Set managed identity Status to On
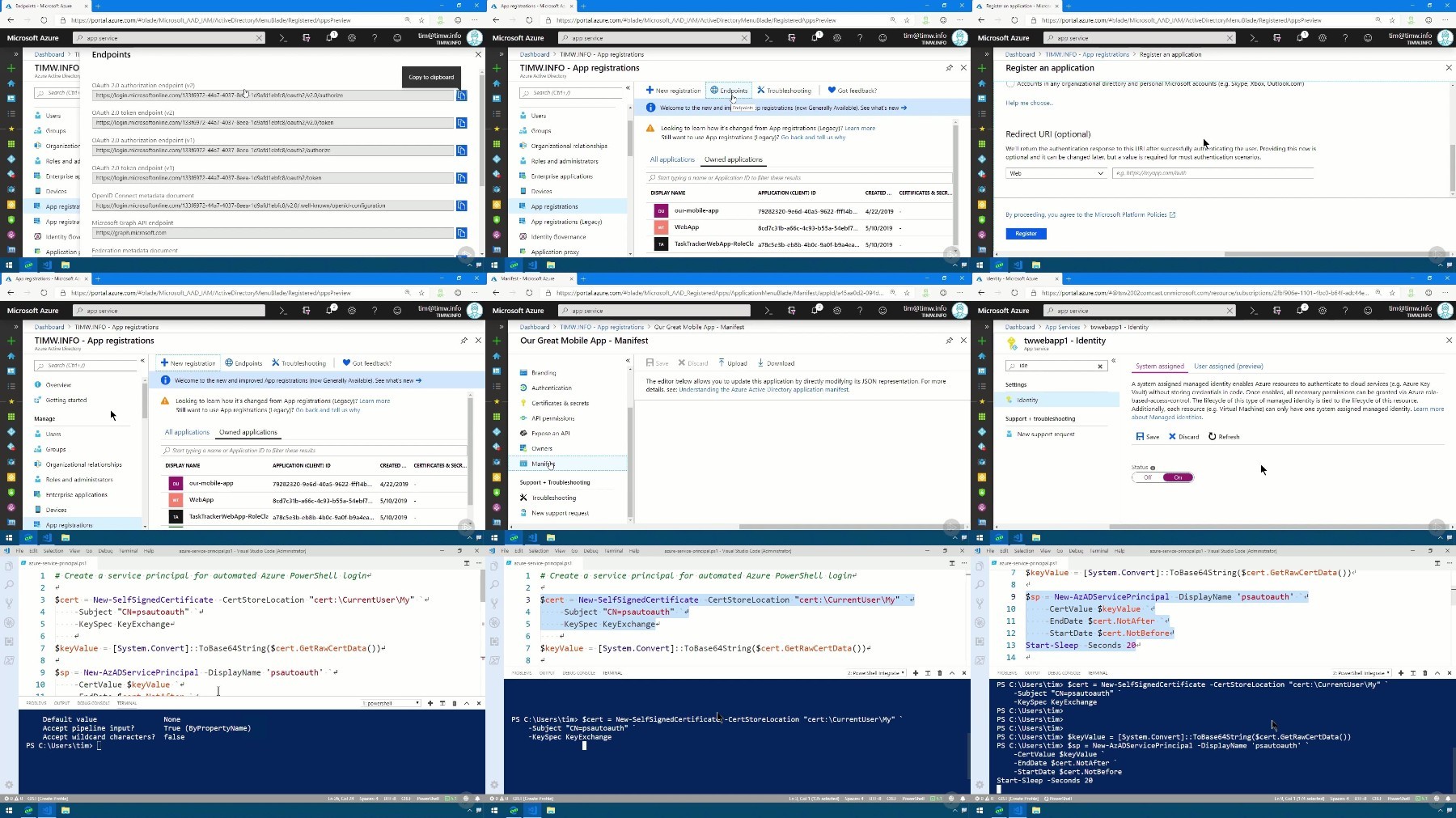The image size is (1456, 818). (x=1178, y=477)
